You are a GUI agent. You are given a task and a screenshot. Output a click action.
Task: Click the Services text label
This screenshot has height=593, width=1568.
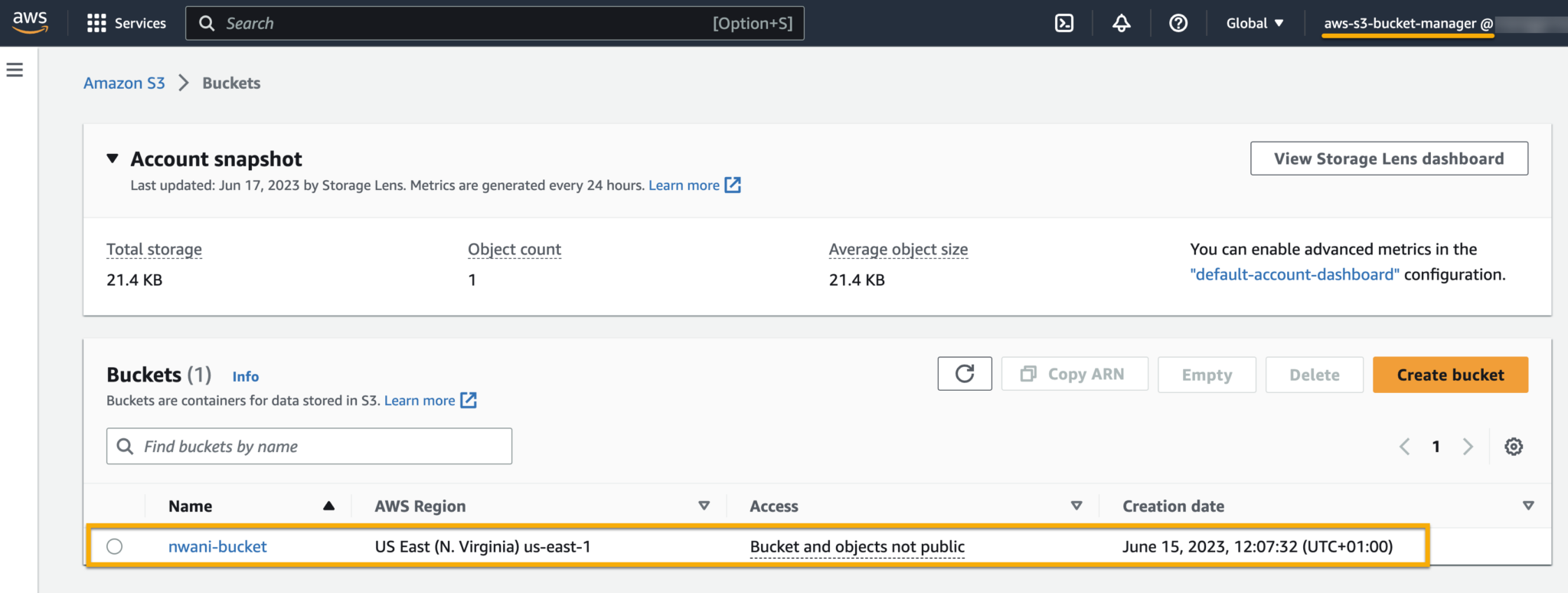point(140,23)
